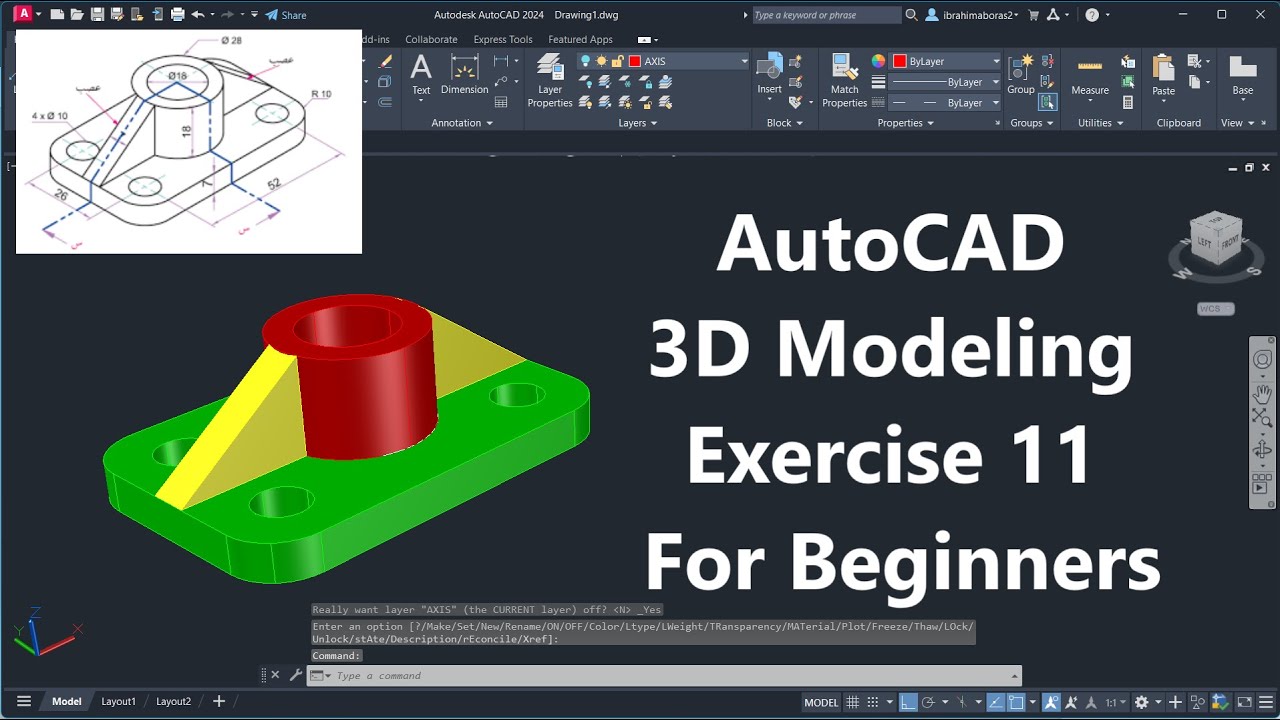Insert a table from the Annotation panel
1280x720 pixels.
tap(501, 102)
